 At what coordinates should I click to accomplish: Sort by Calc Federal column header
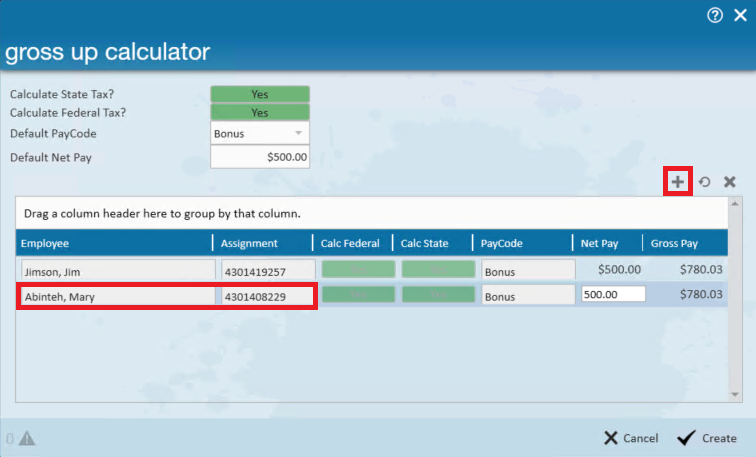click(x=353, y=243)
